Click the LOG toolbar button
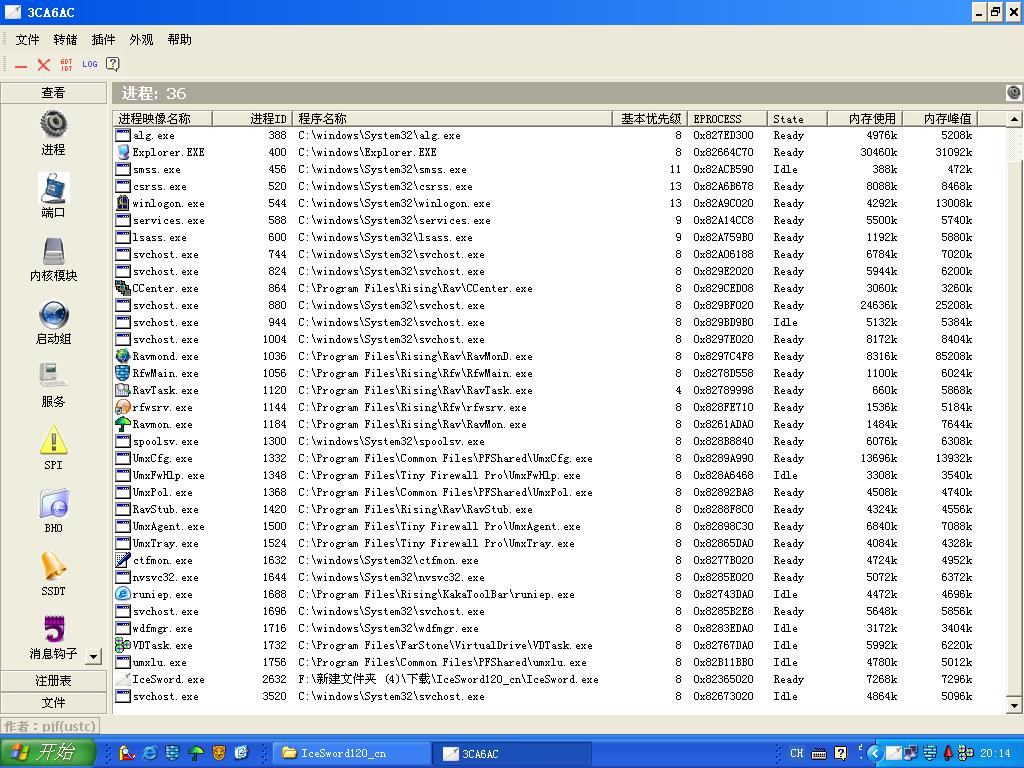Screen dimensions: 1024x768 [x=90, y=64]
